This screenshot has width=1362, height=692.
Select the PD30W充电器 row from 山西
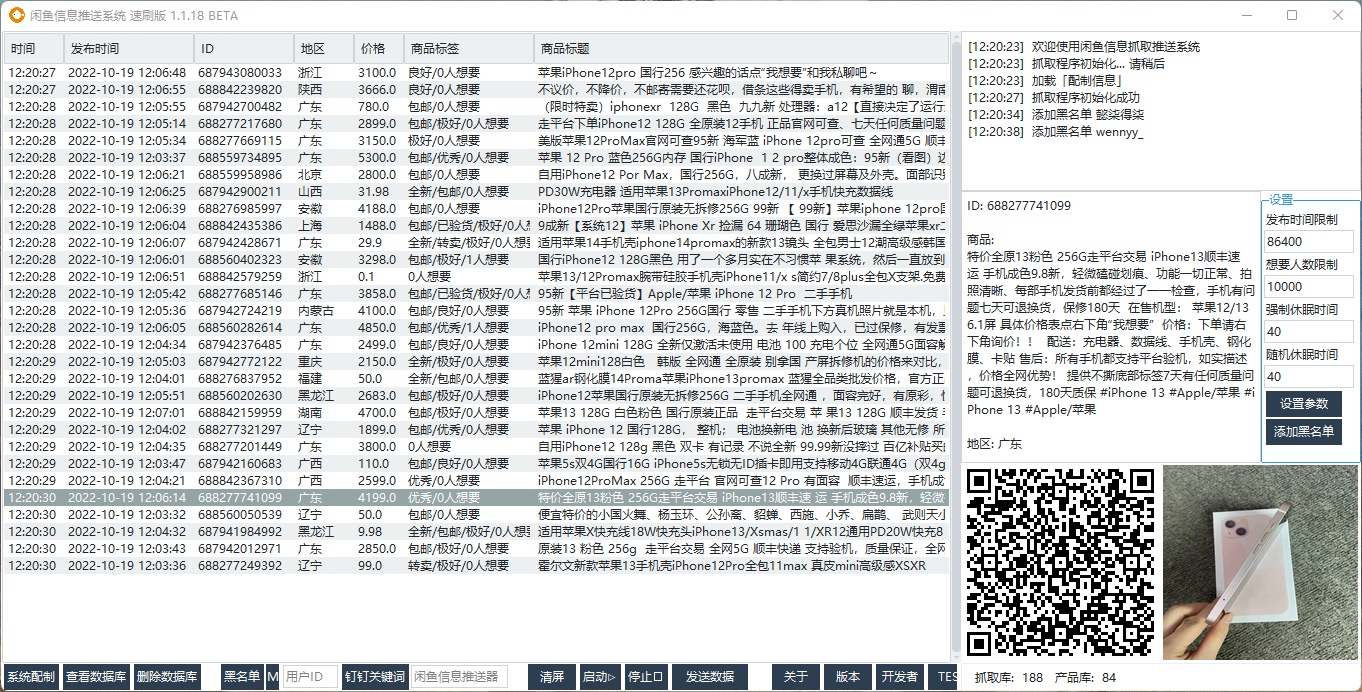click(x=476, y=192)
